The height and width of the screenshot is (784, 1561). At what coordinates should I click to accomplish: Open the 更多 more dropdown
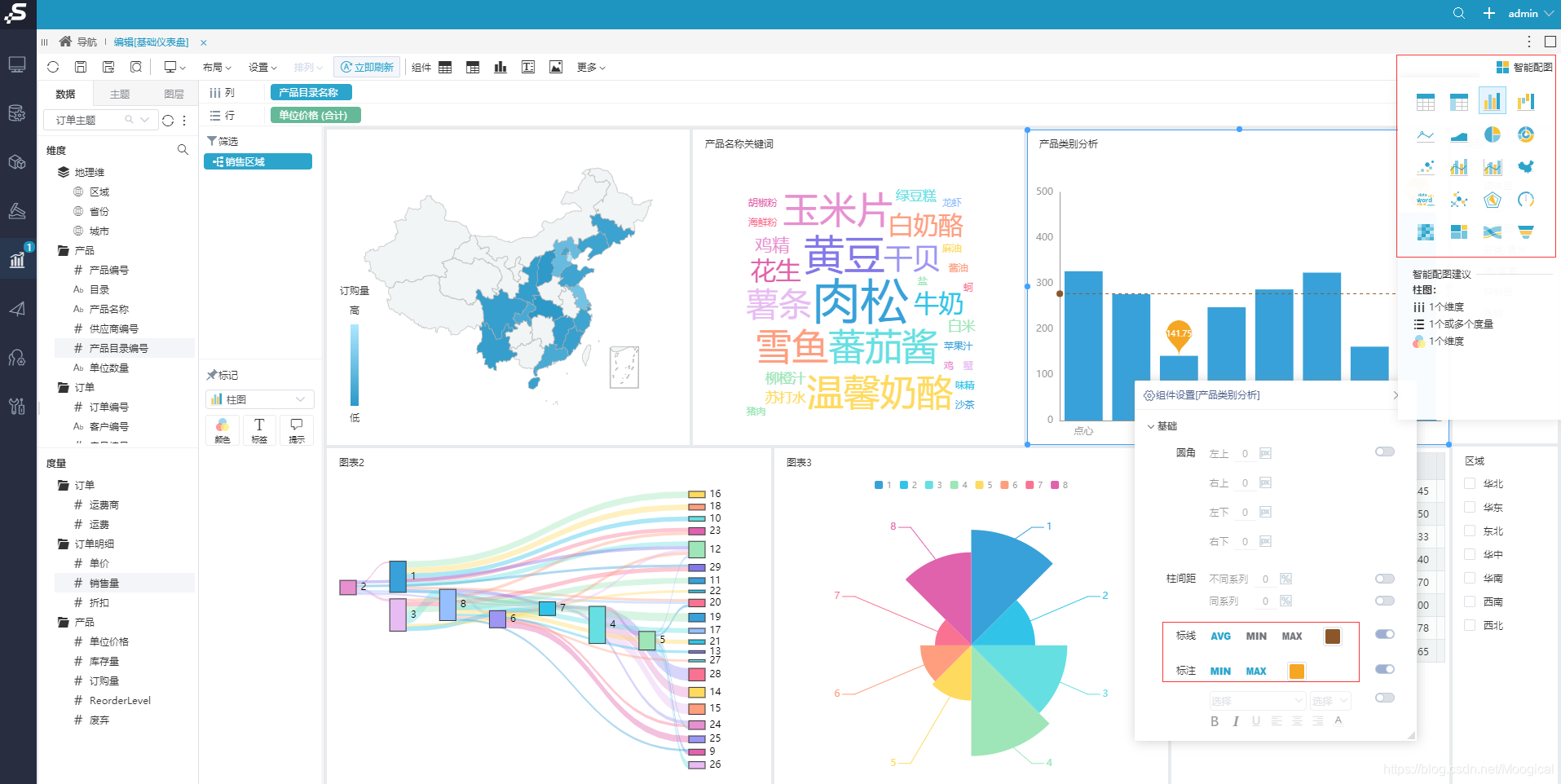coord(591,67)
